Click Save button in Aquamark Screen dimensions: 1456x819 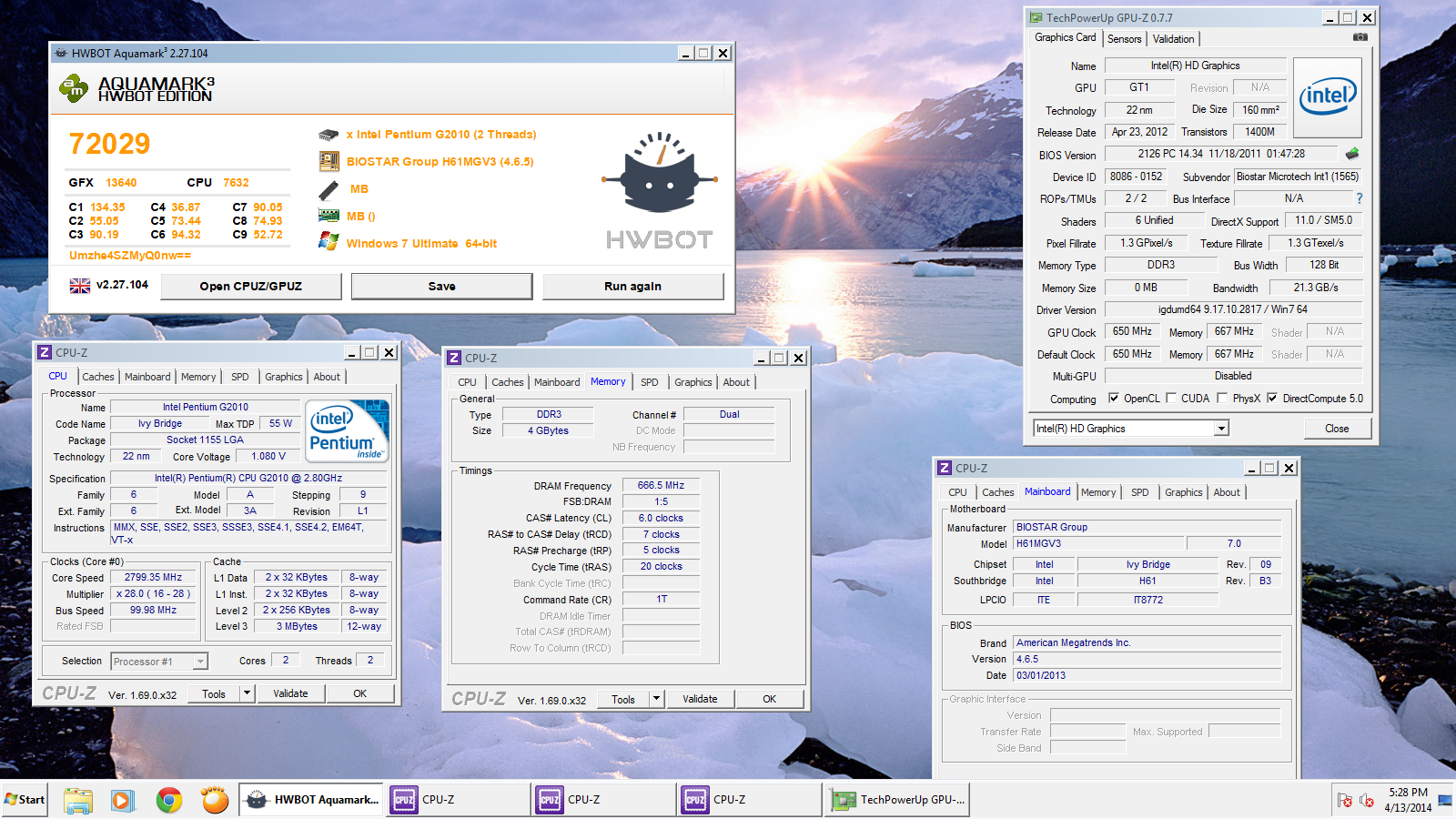(442, 286)
